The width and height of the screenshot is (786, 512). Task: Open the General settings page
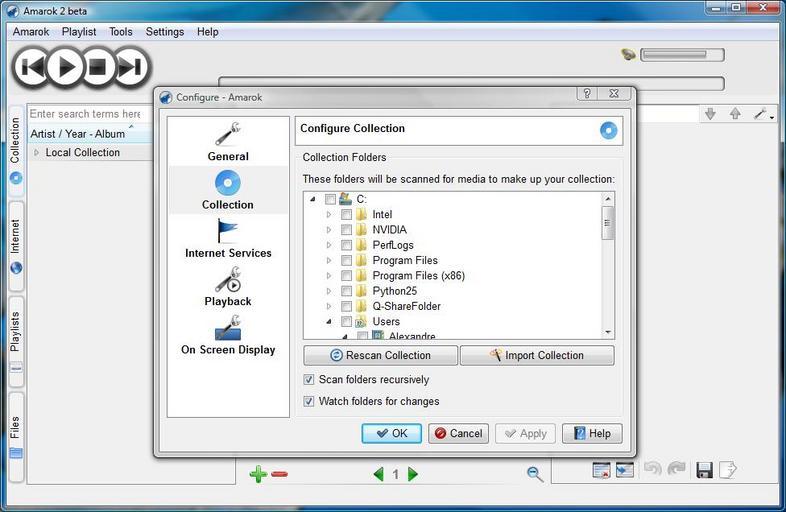[x=228, y=141]
